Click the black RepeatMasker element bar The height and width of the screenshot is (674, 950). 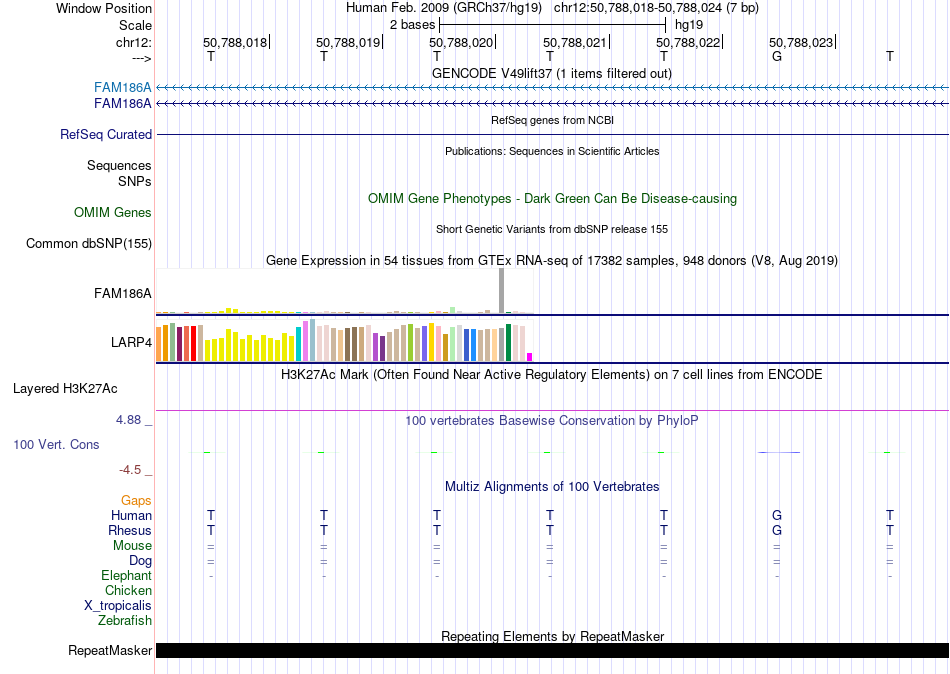click(553, 650)
